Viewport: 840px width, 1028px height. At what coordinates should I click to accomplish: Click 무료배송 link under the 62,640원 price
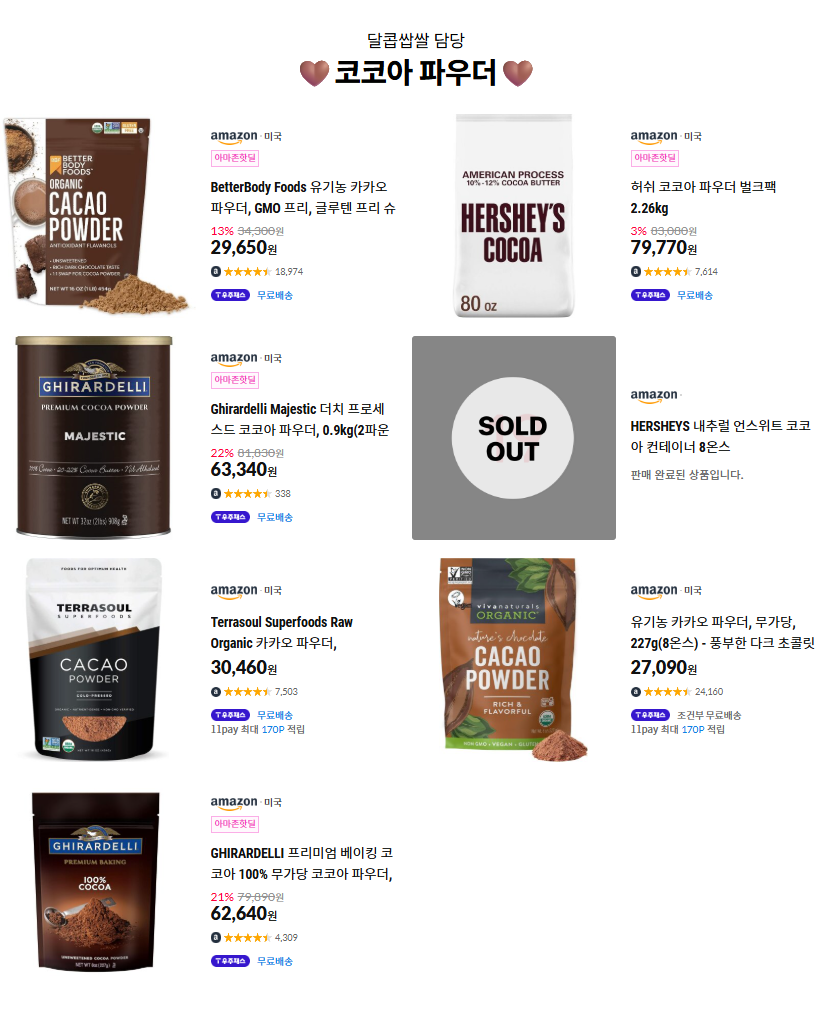pyautogui.click(x=275, y=961)
